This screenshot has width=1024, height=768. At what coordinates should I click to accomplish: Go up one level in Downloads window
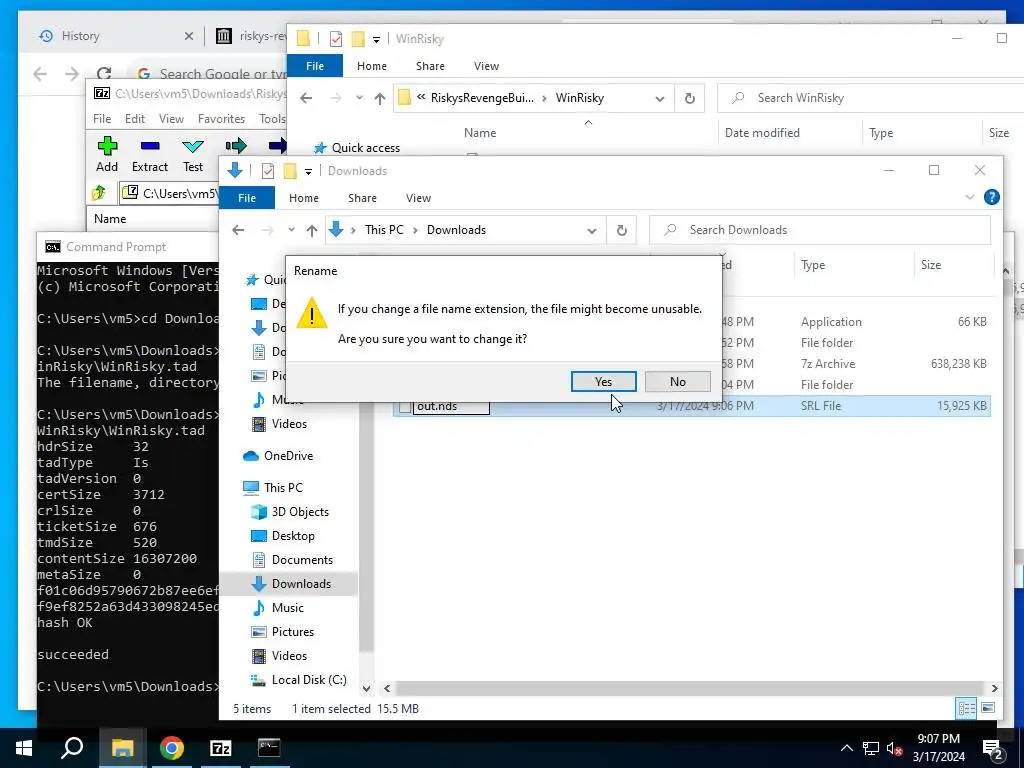(x=312, y=230)
